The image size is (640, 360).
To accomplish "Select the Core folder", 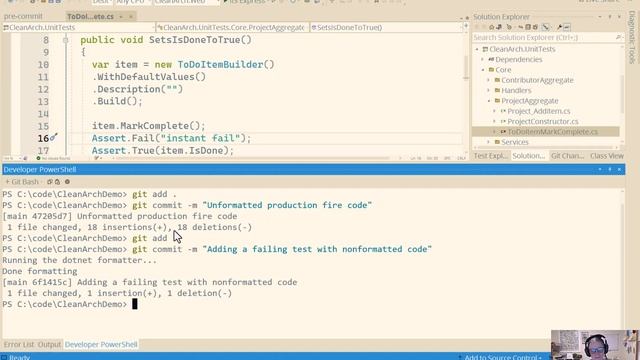I will pos(503,70).
